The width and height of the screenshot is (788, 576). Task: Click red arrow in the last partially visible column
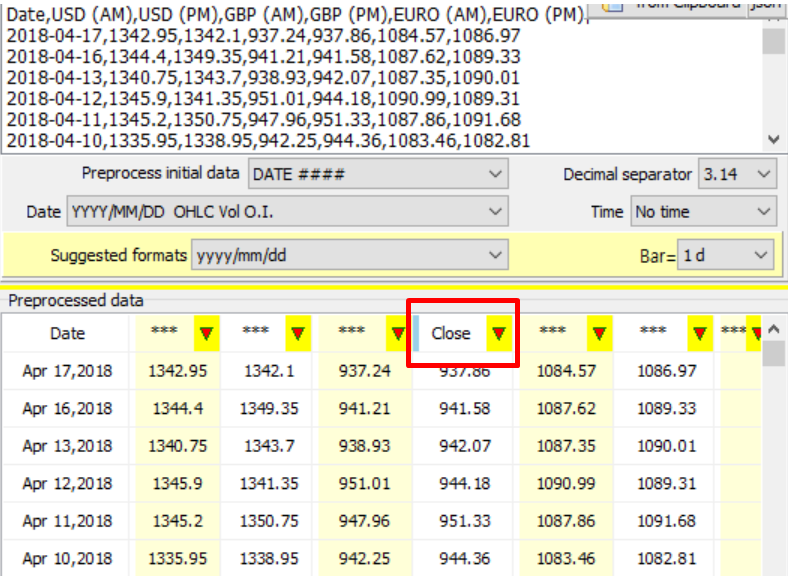756,333
